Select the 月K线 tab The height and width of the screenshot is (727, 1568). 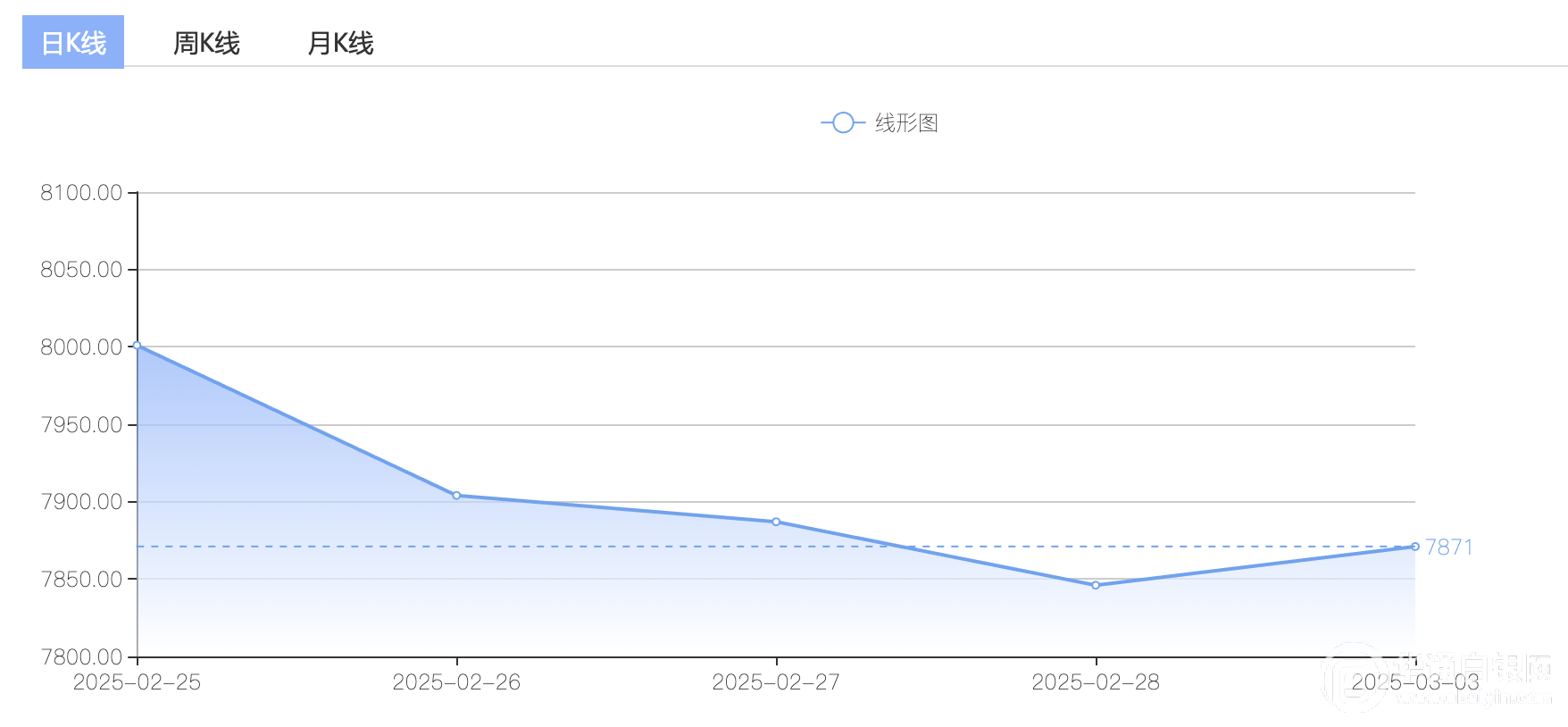[340, 43]
